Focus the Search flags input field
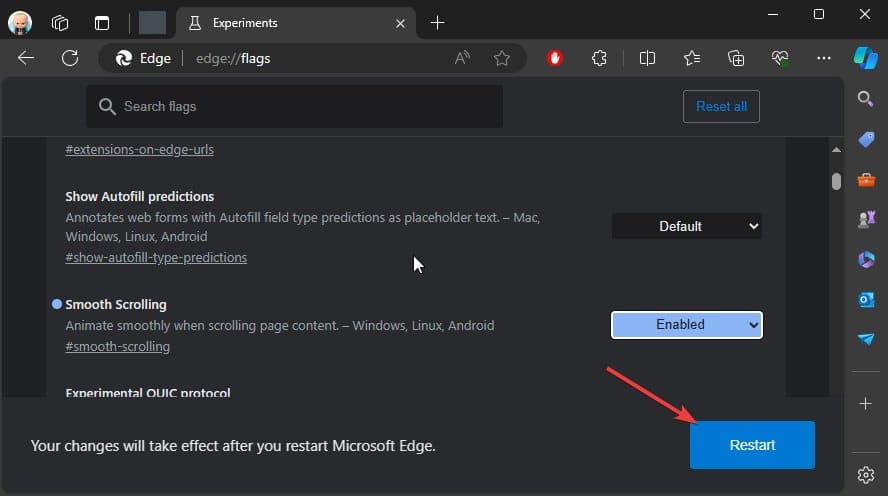Viewport: 888px width, 496px height. coord(294,106)
